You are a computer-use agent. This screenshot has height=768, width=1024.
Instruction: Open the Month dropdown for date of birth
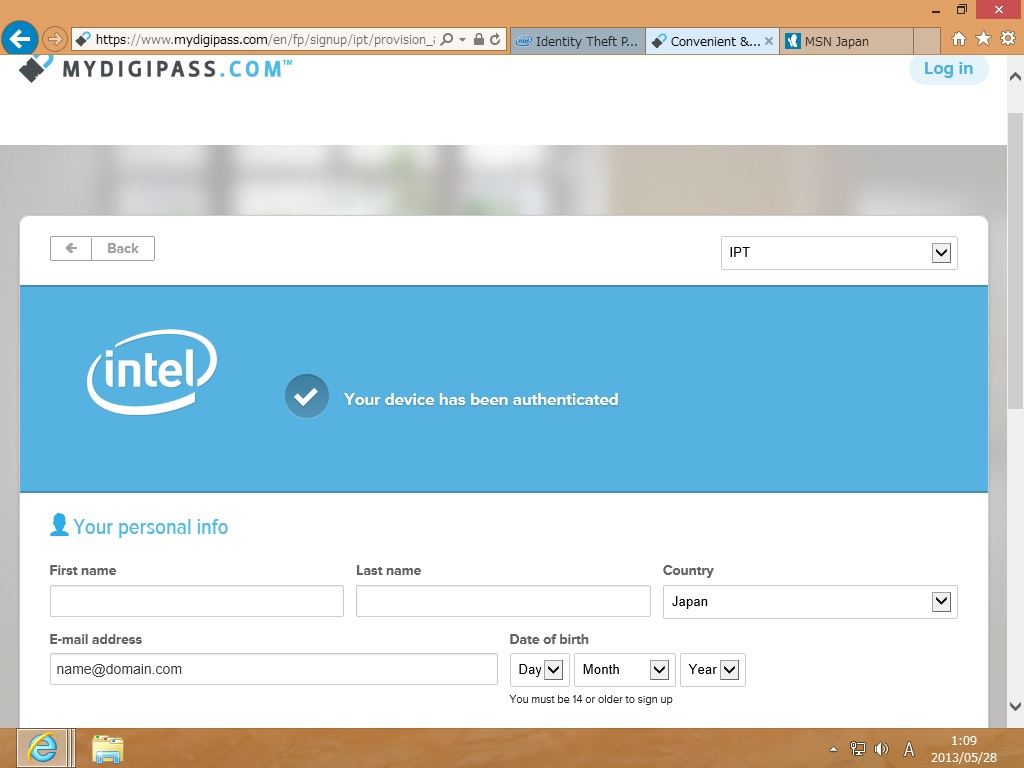coord(624,669)
